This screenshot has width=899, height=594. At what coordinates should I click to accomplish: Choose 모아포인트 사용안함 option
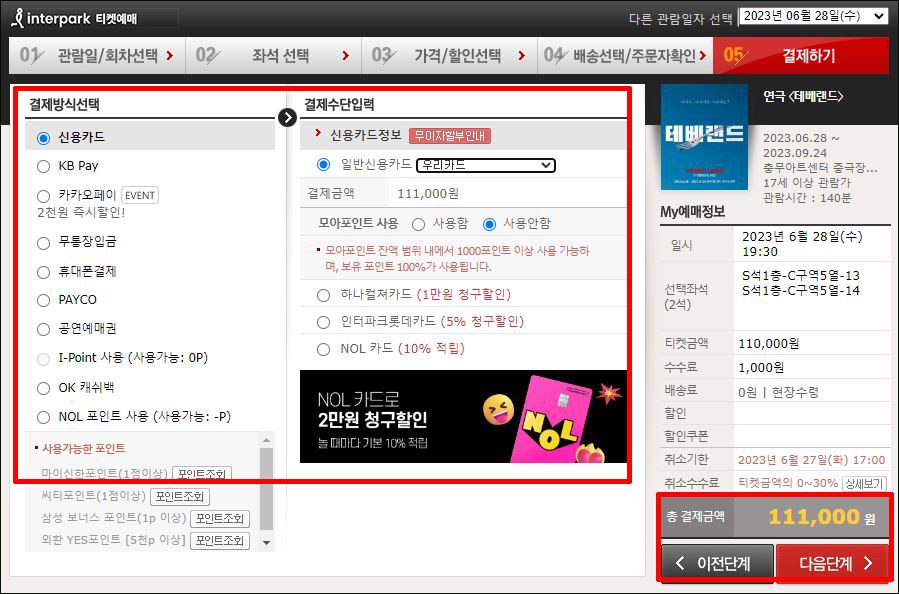click(489, 224)
